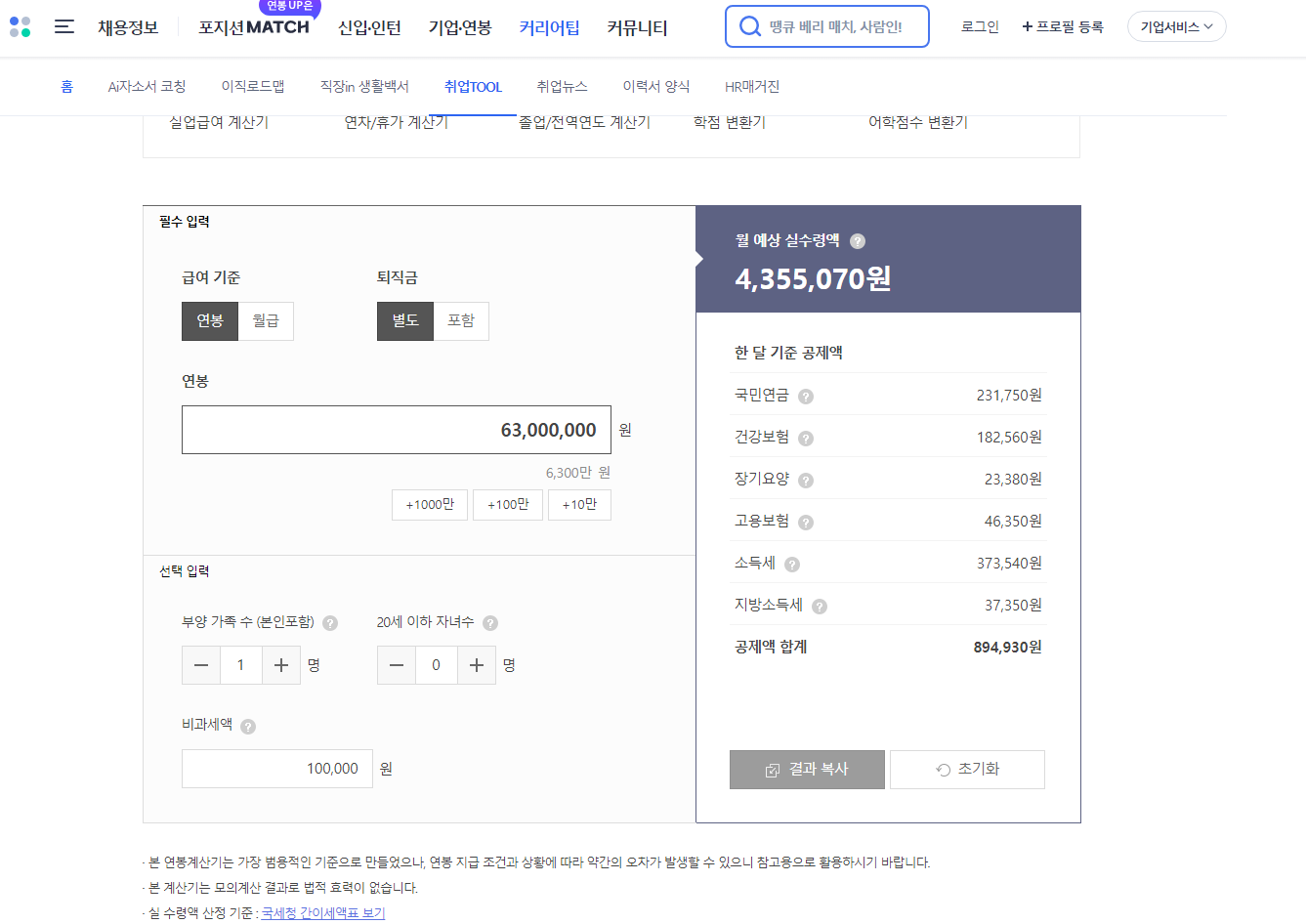Switch to 이직로드맵 tab
1306x924 pixels.
[253, 87]
